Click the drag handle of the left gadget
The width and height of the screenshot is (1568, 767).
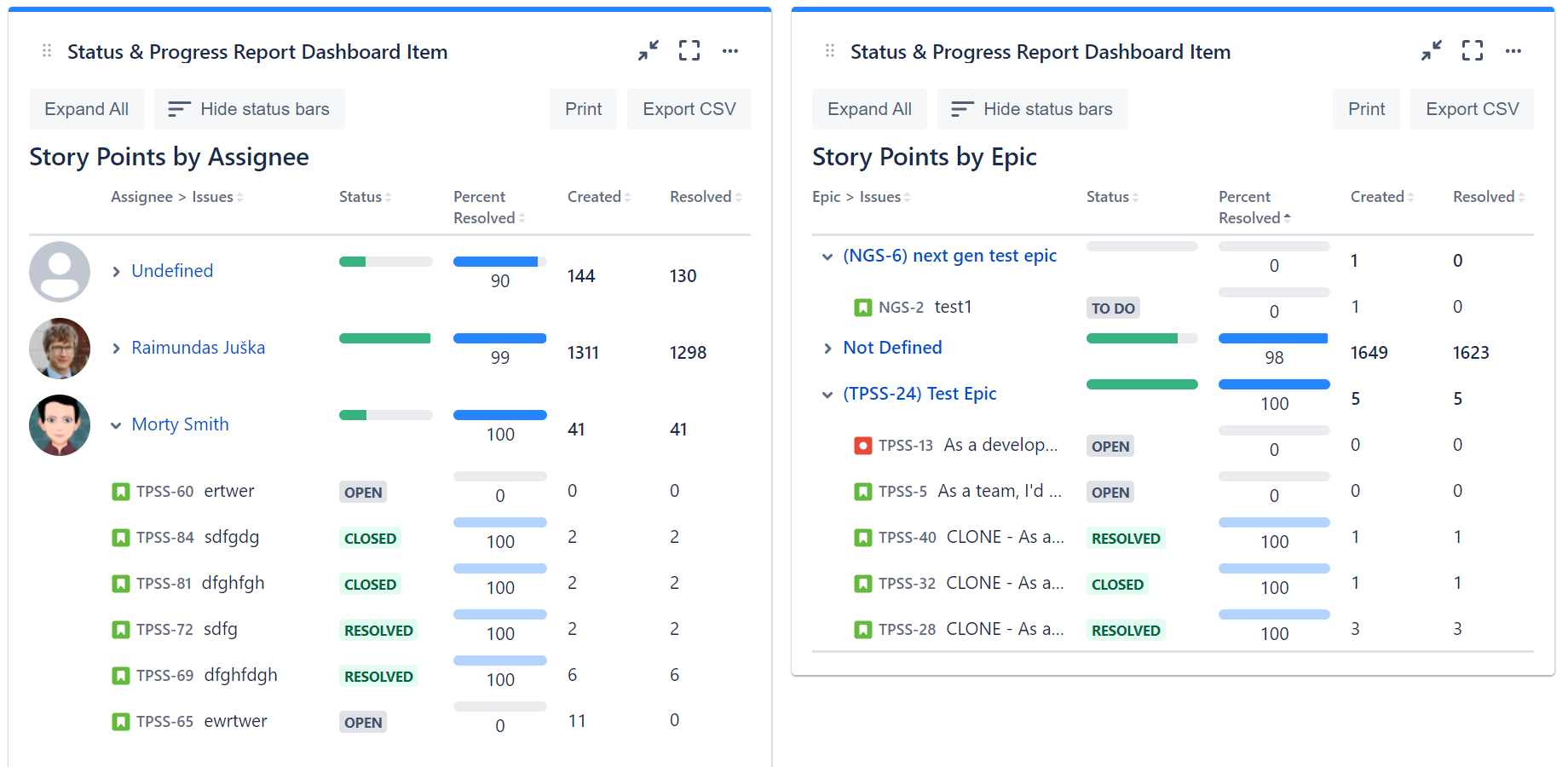[47, 50]
